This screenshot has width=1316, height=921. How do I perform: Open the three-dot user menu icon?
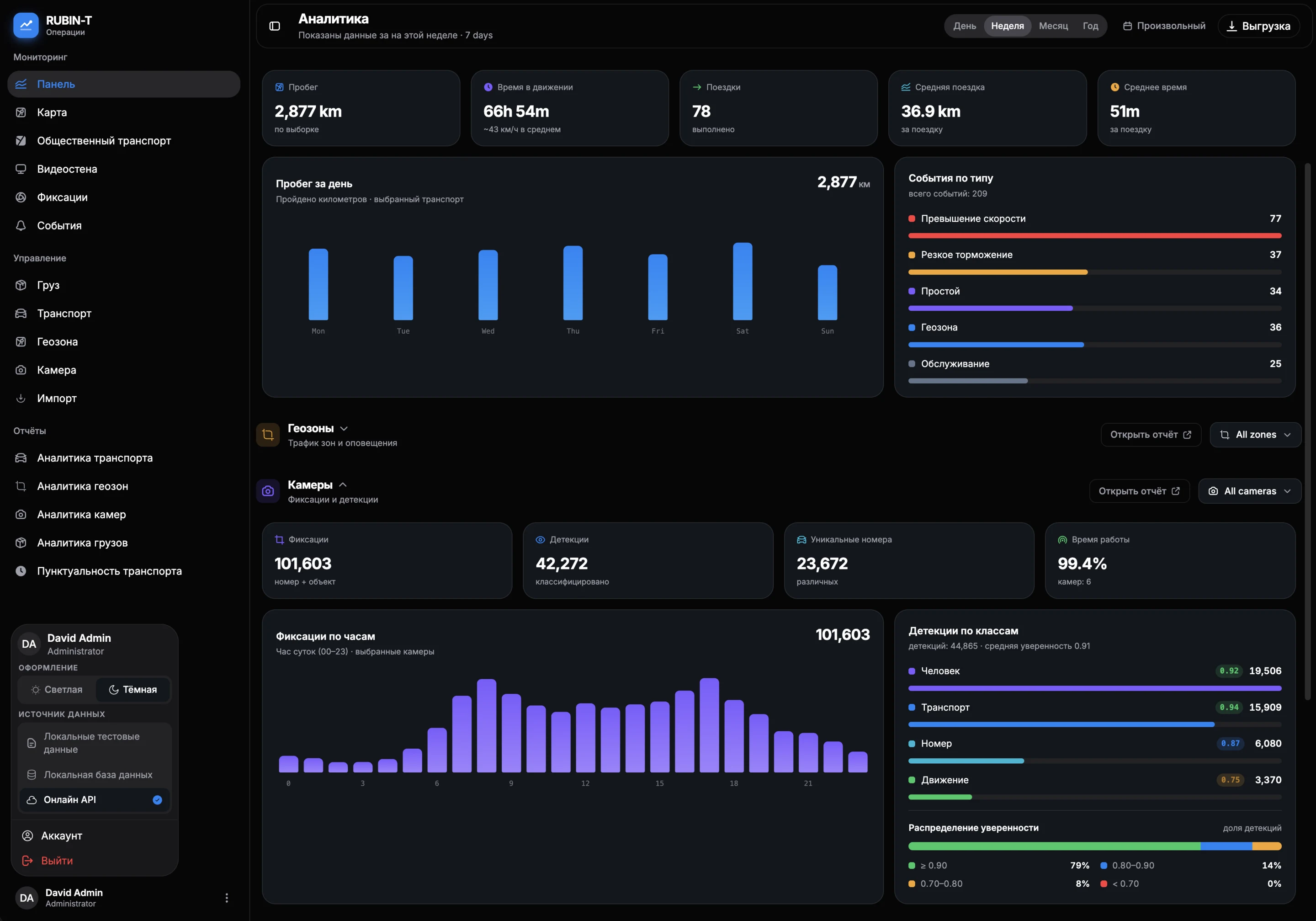(x=226, y=898)
